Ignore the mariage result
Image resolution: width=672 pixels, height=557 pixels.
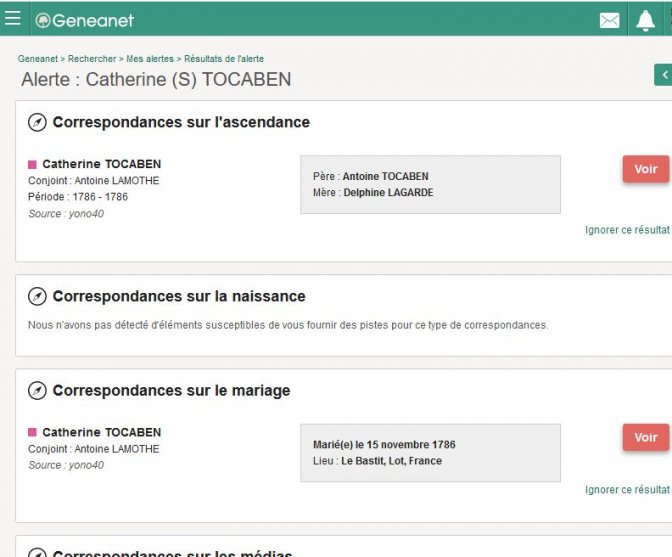[627, 490]
